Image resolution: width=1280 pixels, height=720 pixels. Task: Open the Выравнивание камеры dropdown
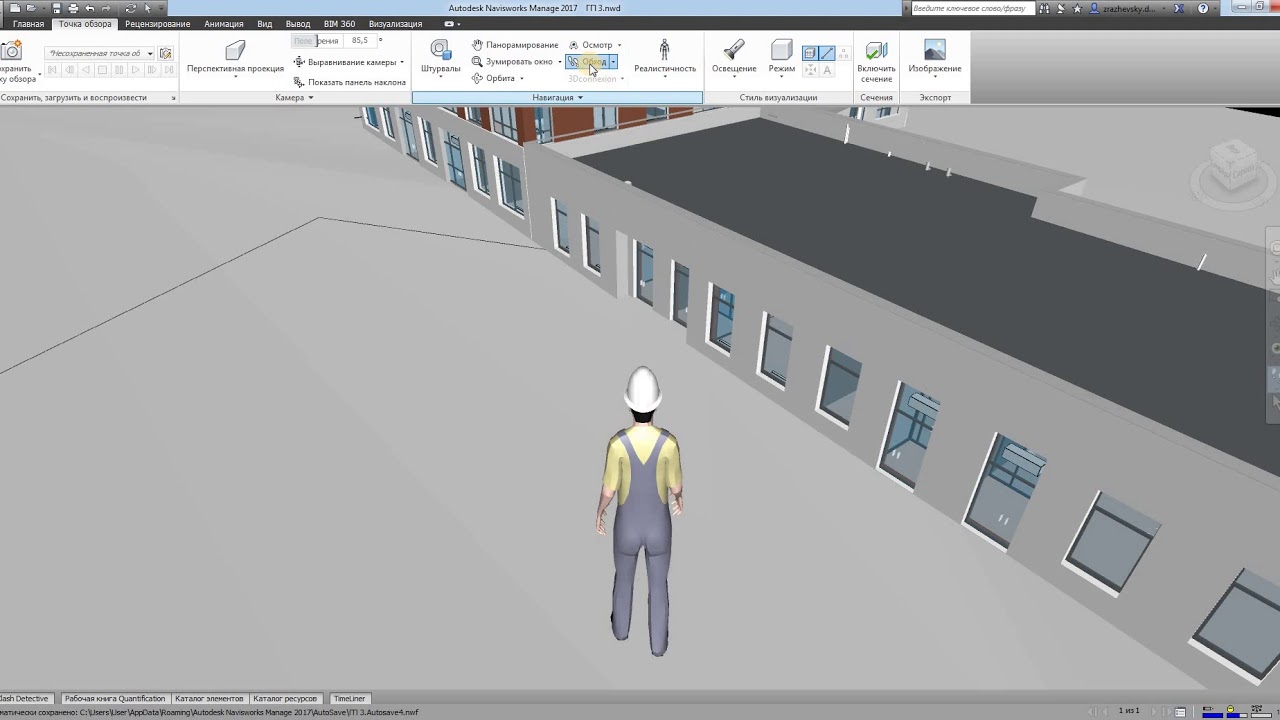point(402,62)
